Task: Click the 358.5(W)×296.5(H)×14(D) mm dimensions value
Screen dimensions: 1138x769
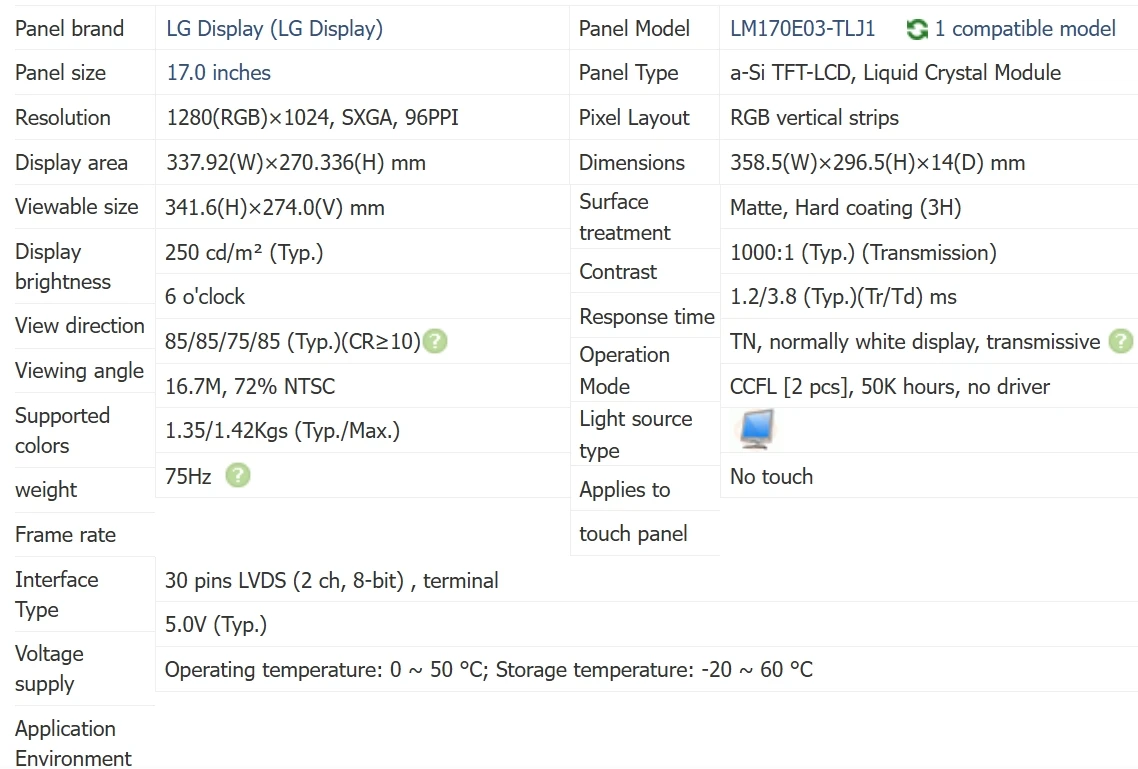Action: [877, 163]
